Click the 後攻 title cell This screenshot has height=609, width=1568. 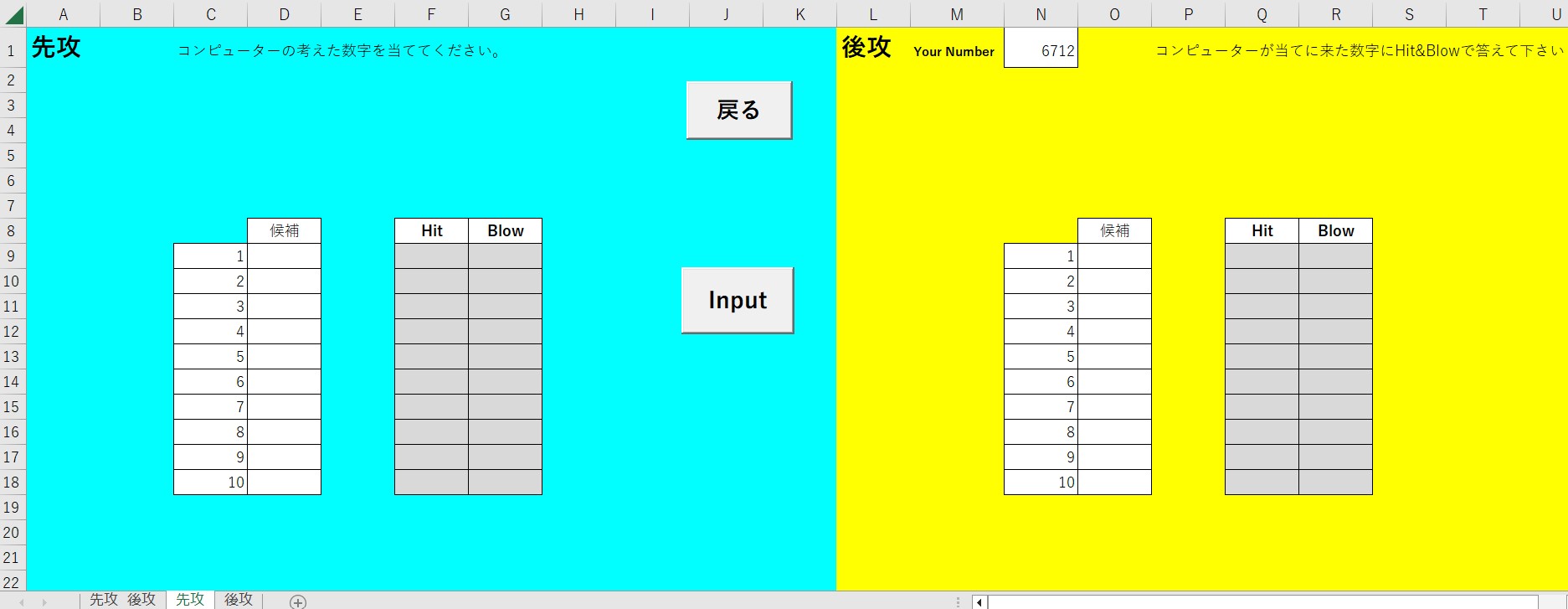(866, 47)
